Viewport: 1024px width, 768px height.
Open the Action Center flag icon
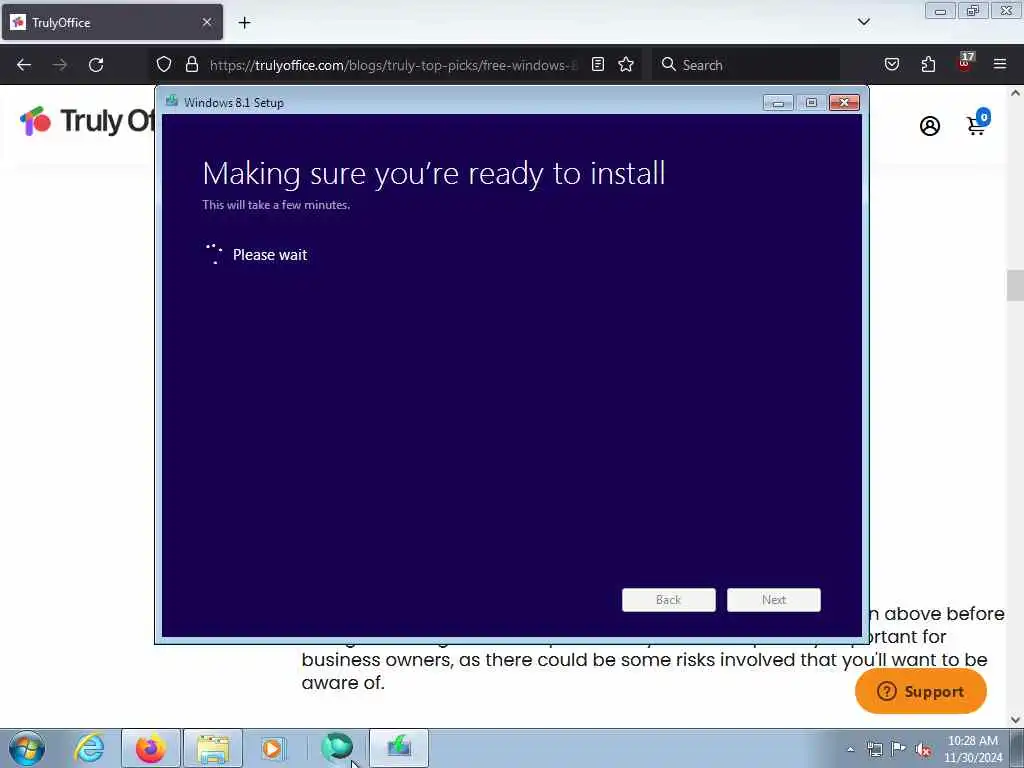pyautogui.click(x=899, y=749)
